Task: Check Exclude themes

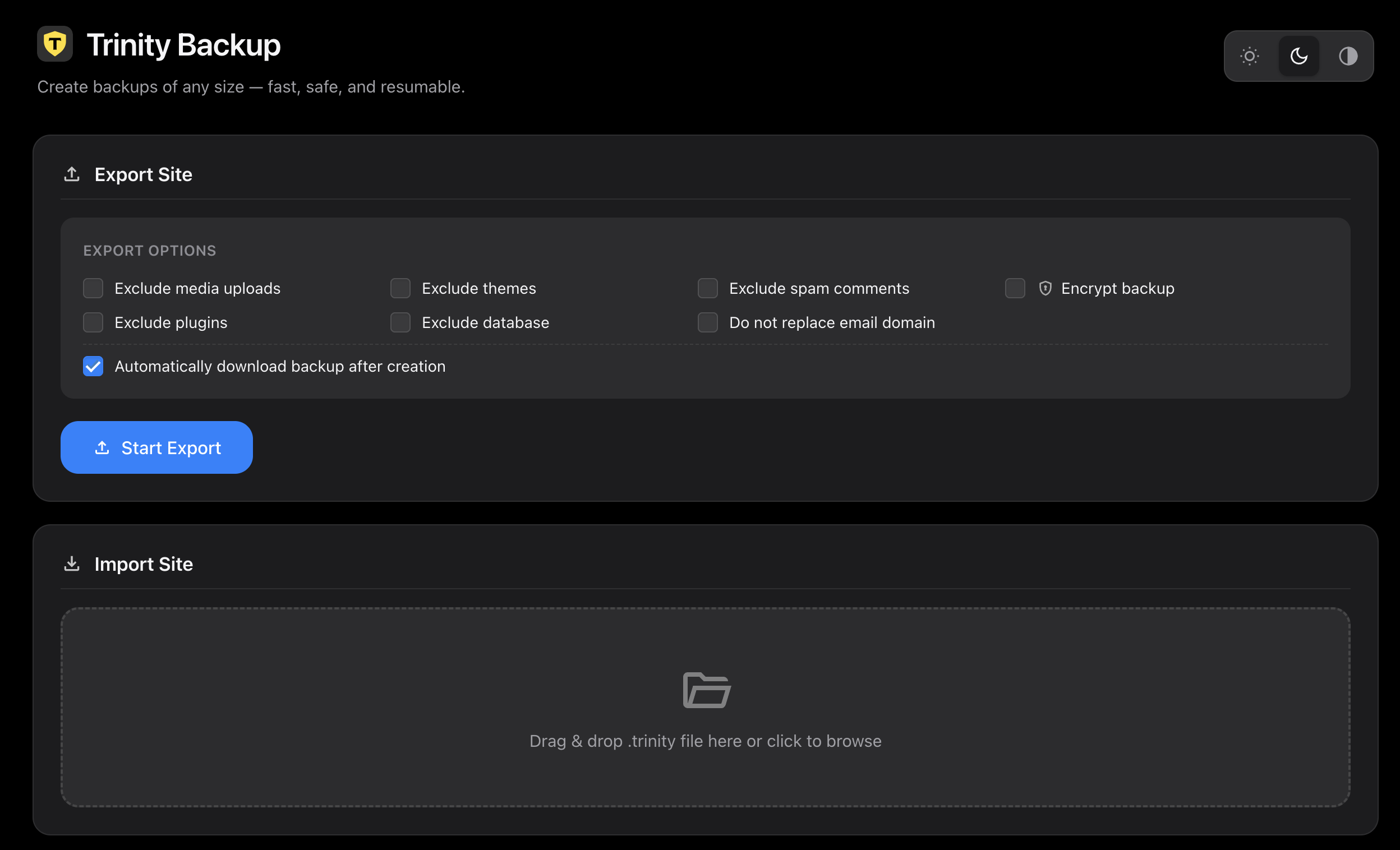Action: (400, 288)
